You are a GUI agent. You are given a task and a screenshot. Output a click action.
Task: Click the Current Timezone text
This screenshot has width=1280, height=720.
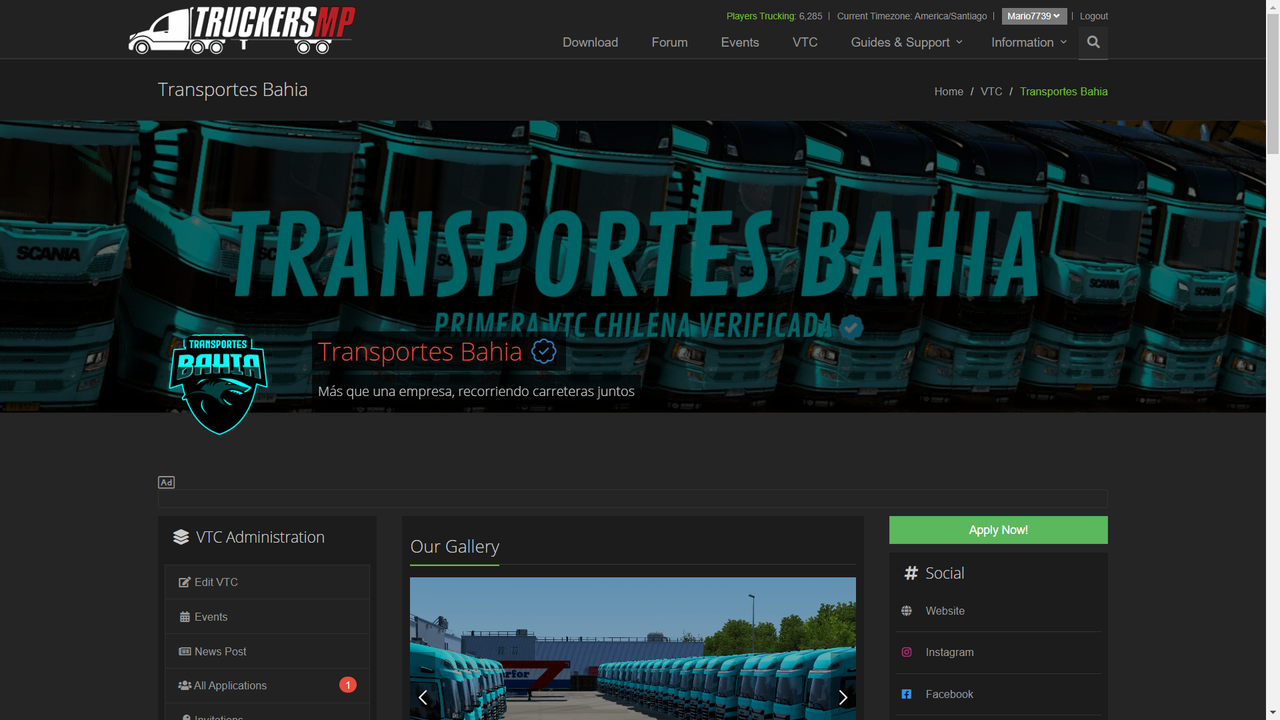(x=912, y=16)
